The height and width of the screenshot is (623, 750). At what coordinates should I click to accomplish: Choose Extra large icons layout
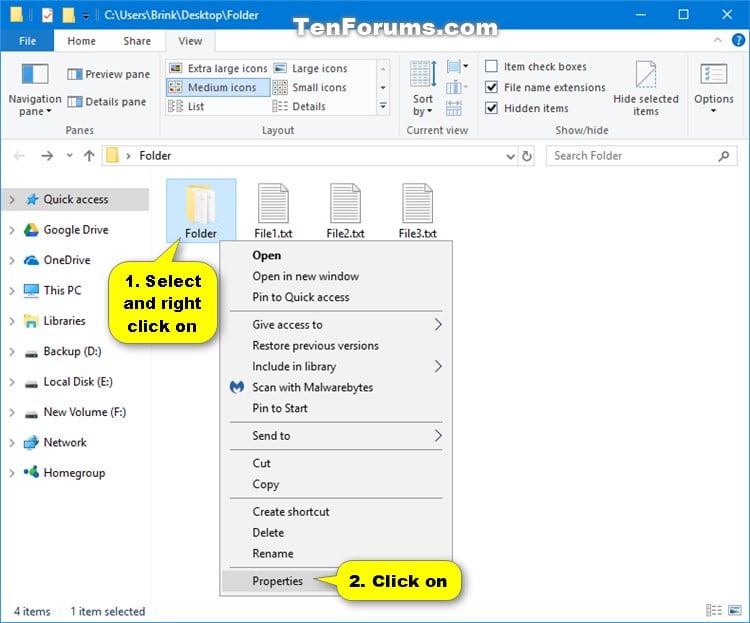[x=219, y=68]
